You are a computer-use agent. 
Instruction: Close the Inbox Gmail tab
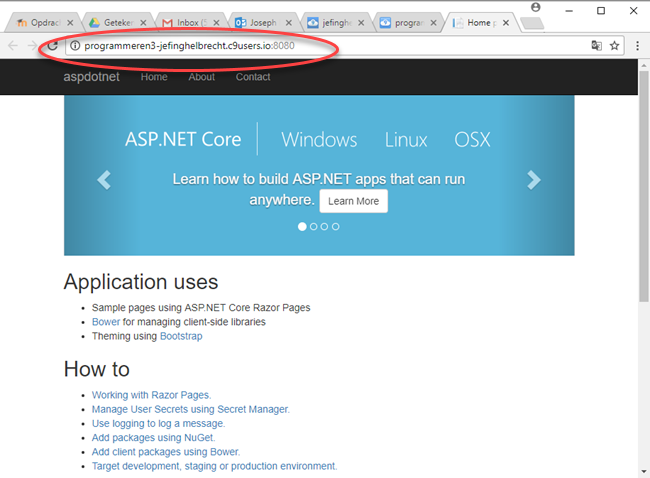coord(216,23)
